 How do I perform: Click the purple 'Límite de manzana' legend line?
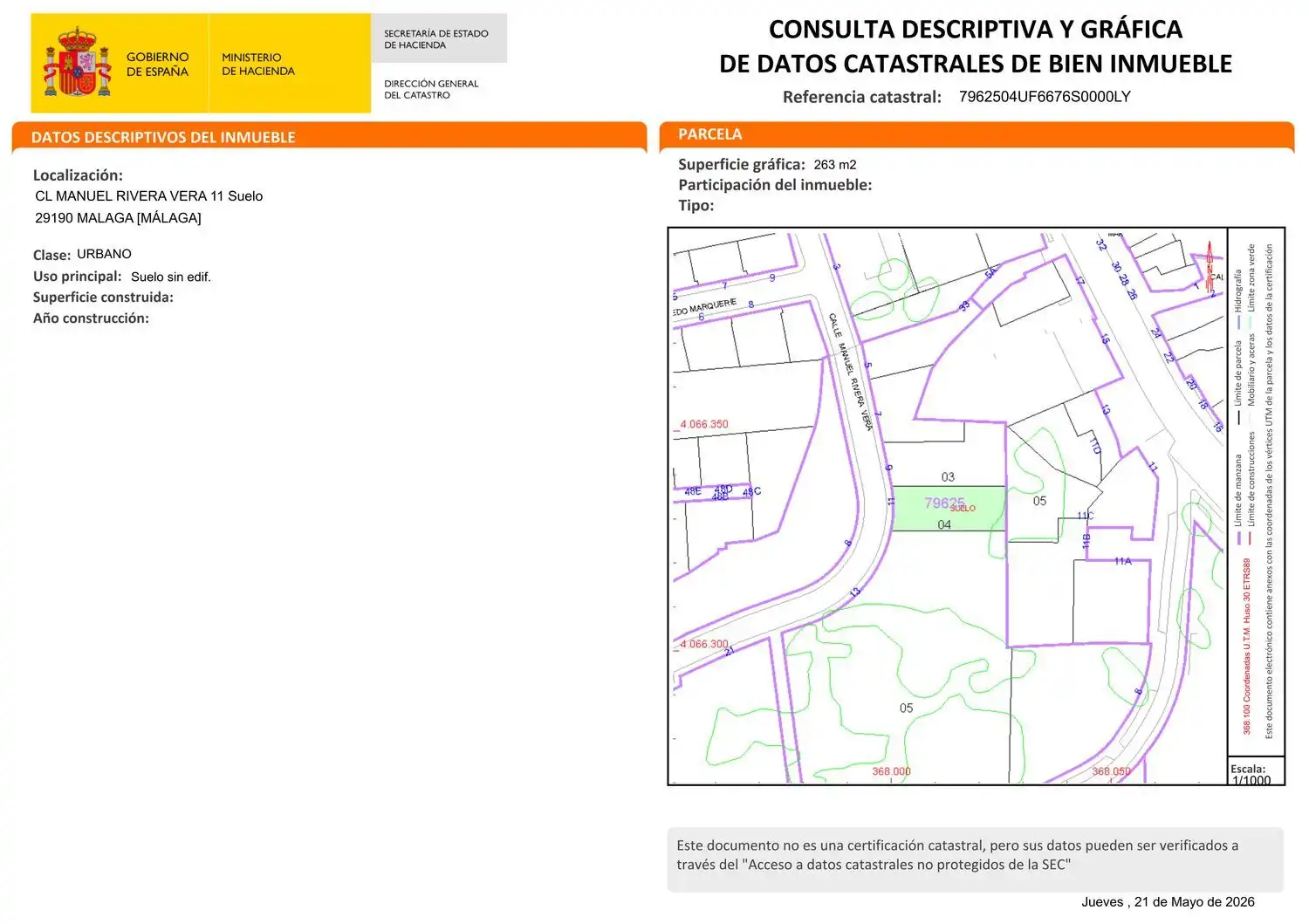pyautogui.click(x=1238, y=537)
